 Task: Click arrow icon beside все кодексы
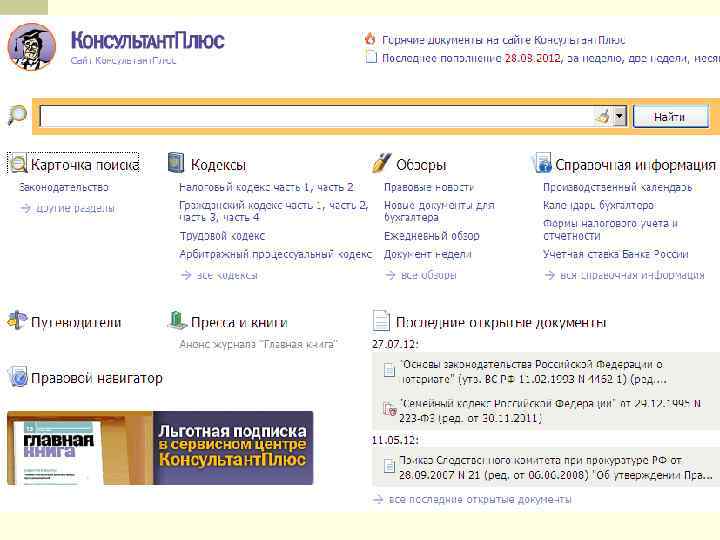coord(186,275)
